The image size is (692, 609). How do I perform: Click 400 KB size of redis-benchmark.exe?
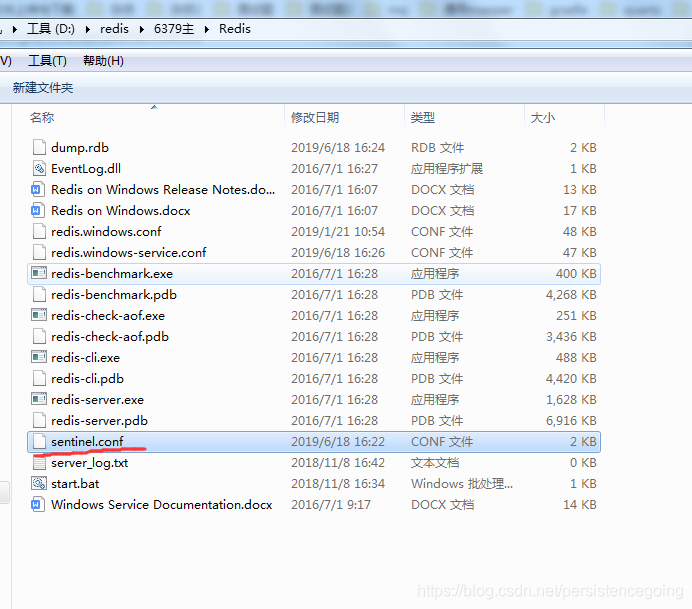coord(576,274)
